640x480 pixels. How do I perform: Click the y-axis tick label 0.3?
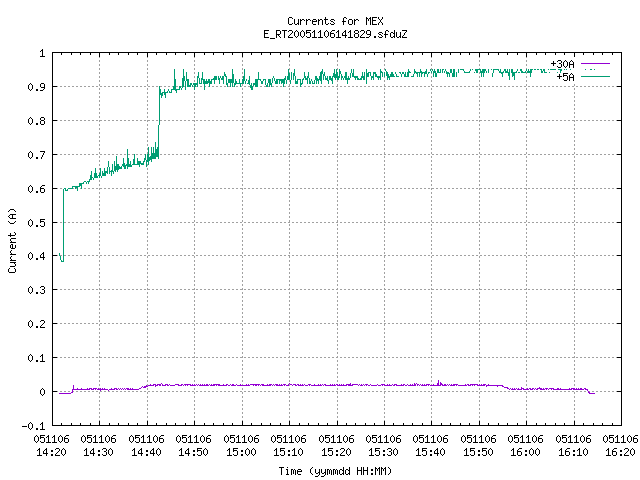pos(36,290)
